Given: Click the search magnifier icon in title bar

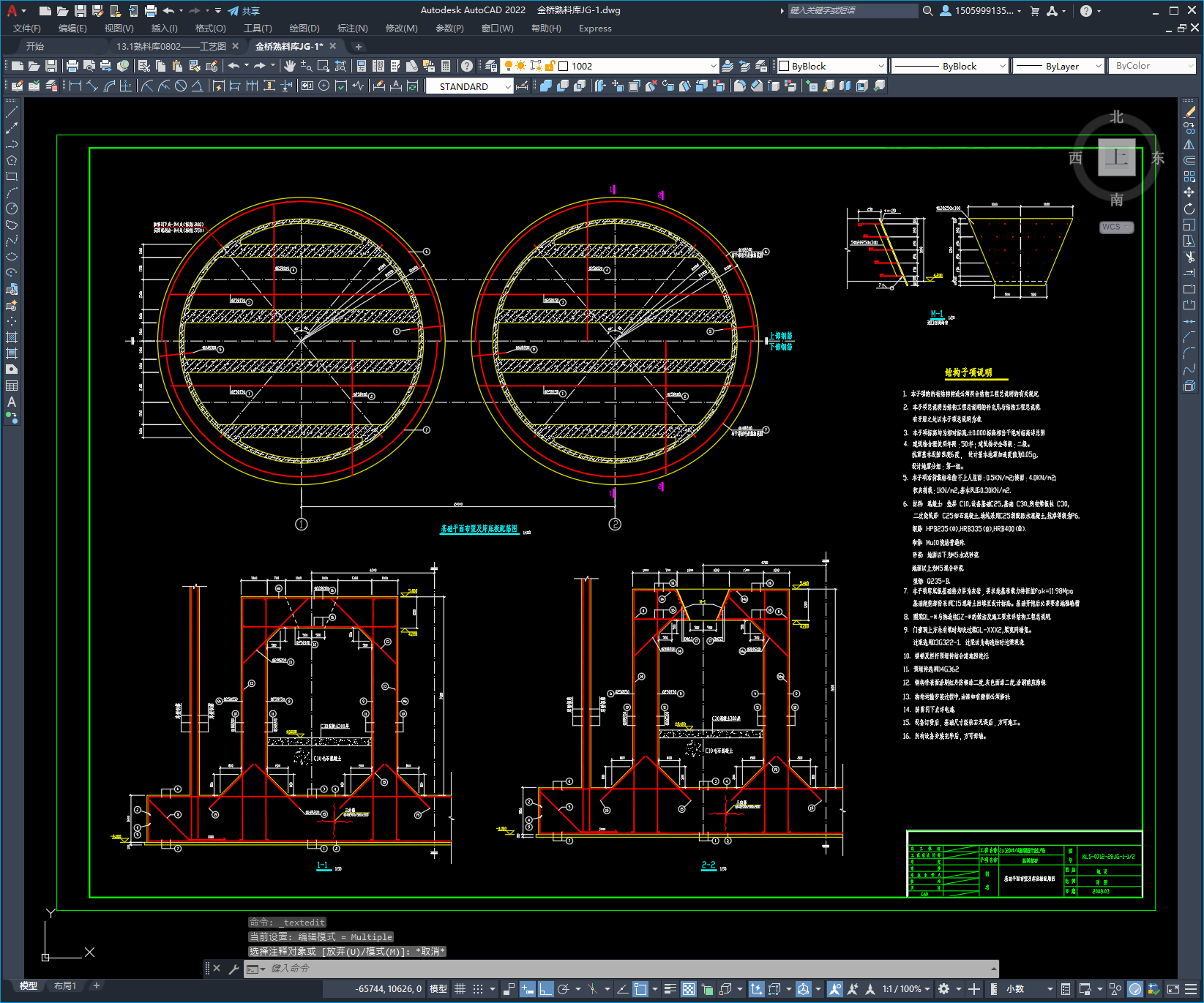Looking at the screenshot, I should (x=927, y=11).
